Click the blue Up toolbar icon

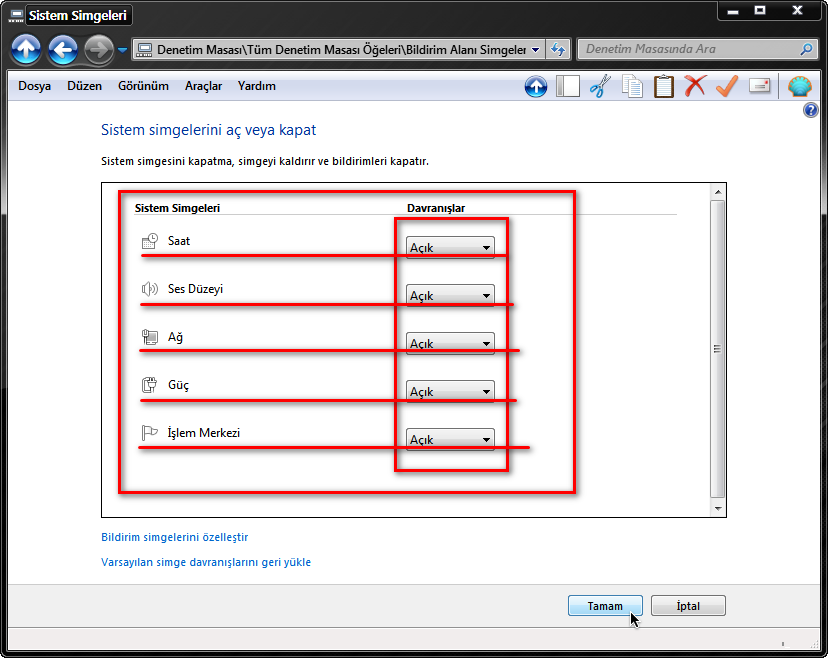536,87
